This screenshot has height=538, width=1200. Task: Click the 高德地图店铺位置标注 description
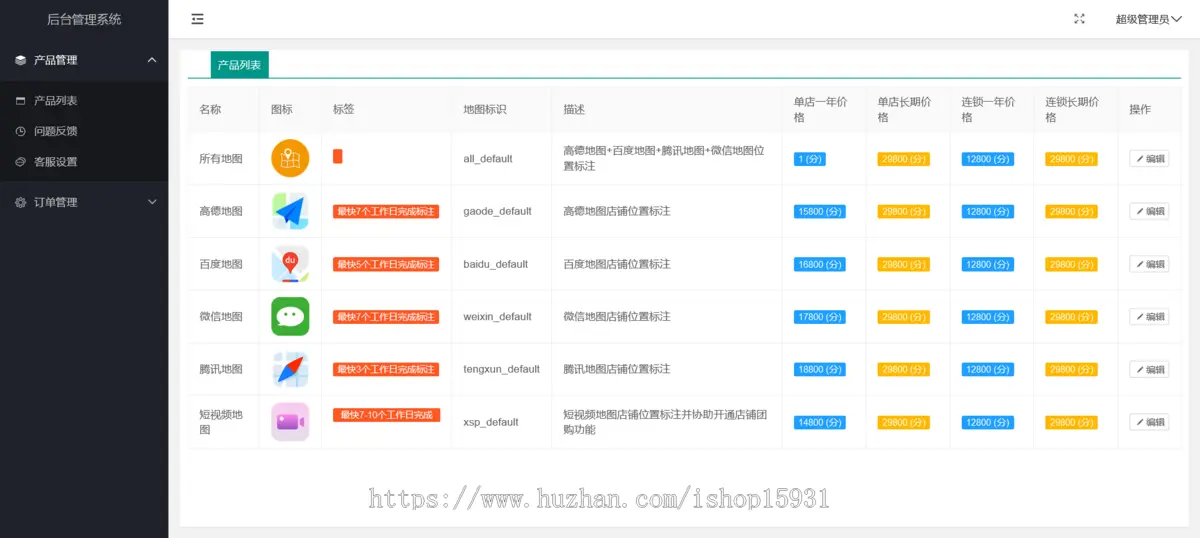click(x=616, y=211)
